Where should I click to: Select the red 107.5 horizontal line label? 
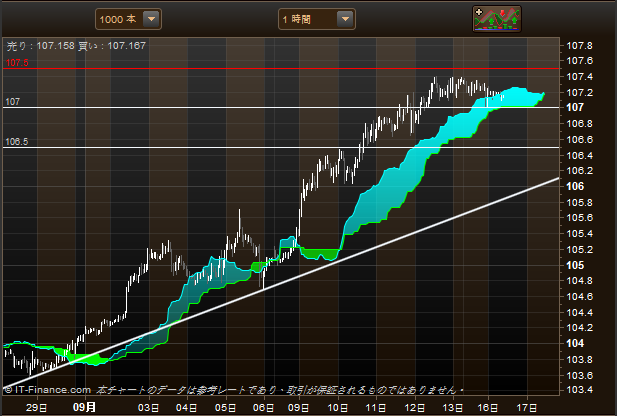point(17,63)
